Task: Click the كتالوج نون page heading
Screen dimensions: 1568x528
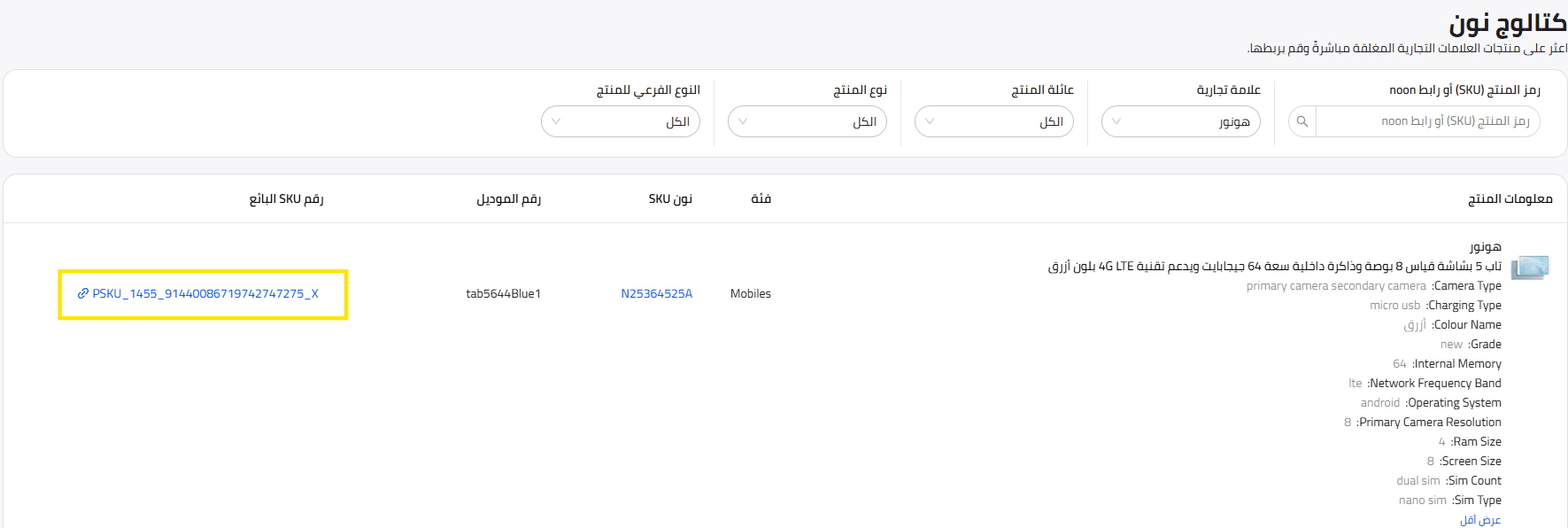Action: tap(1507, 24)
